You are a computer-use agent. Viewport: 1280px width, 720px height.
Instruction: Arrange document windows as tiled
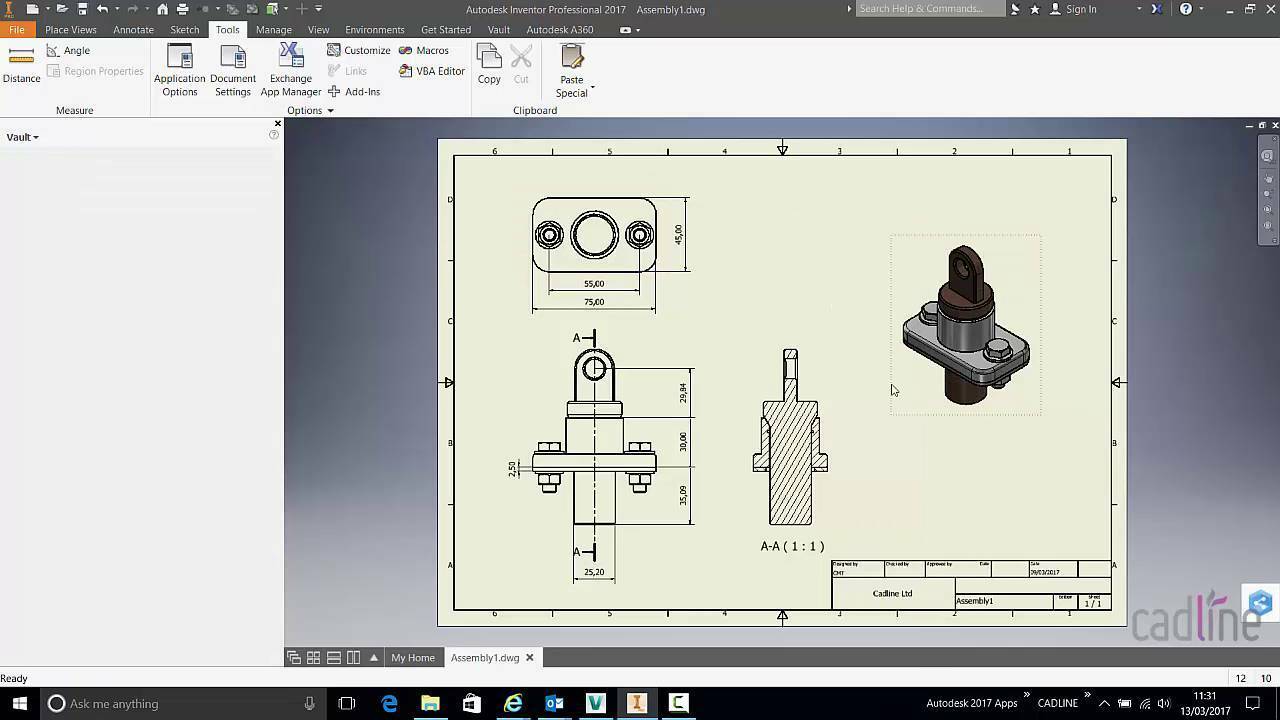313,657
